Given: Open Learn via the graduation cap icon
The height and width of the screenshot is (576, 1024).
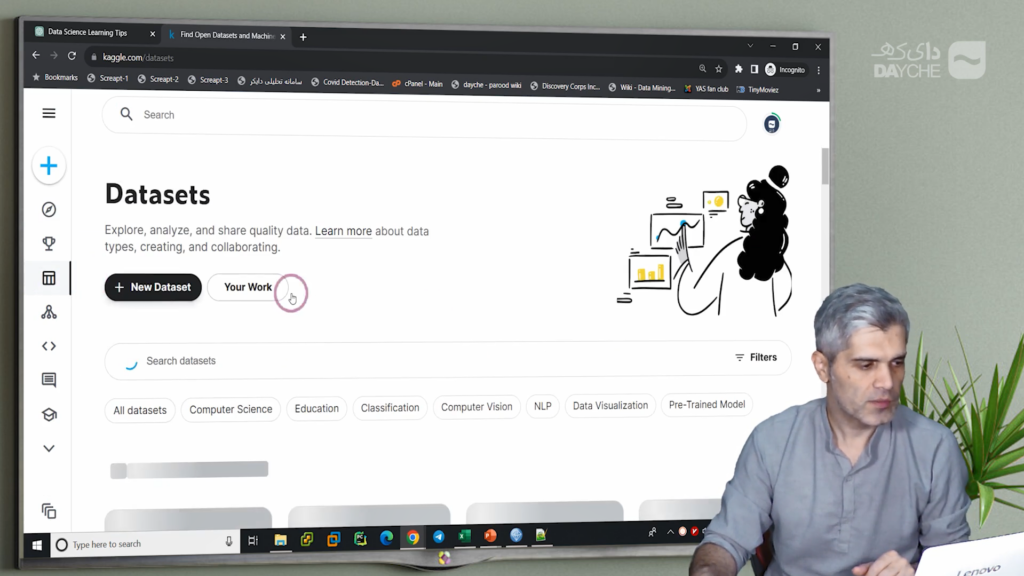Looking at the screenshot, I should tap(49, 414).
